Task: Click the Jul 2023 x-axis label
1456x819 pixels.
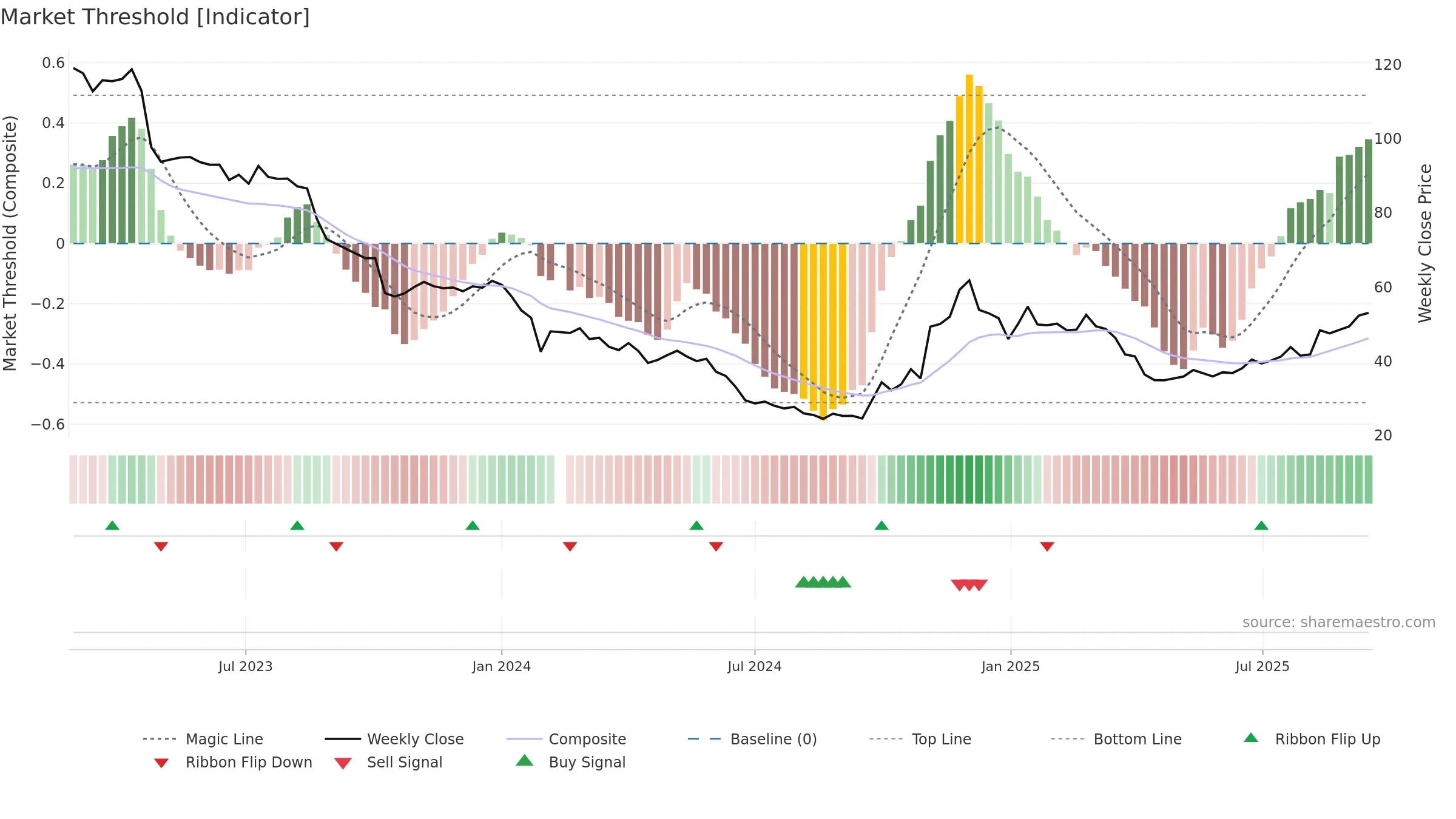Action: click(x=246, y=666)
